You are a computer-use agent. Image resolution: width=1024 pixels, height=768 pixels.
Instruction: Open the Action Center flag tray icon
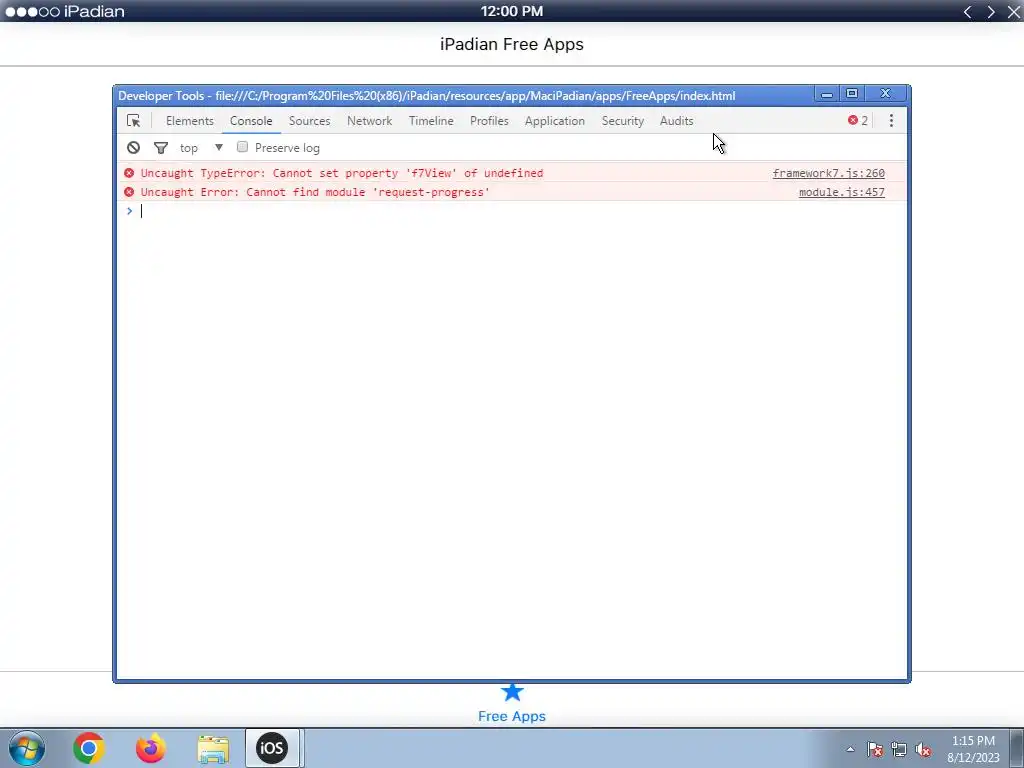(875, 749)
